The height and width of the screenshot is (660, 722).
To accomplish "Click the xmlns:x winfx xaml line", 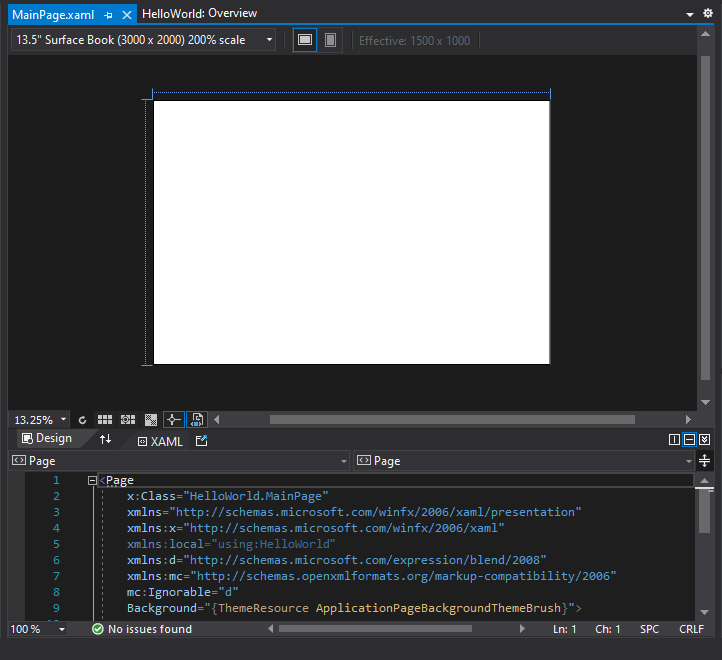I will (x=315, y=528).
